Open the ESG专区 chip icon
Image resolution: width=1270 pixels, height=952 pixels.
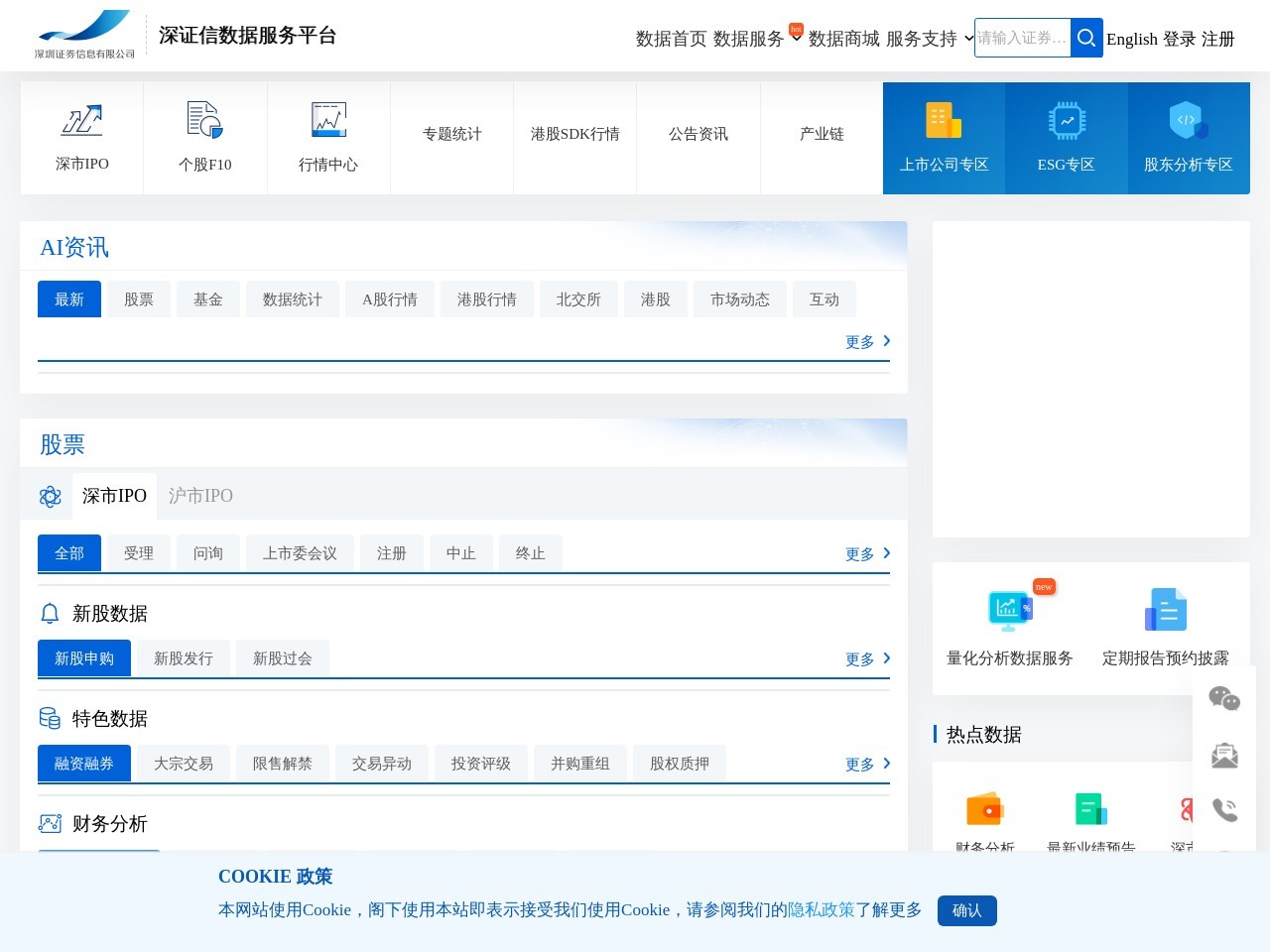(x=1067, y=120)
